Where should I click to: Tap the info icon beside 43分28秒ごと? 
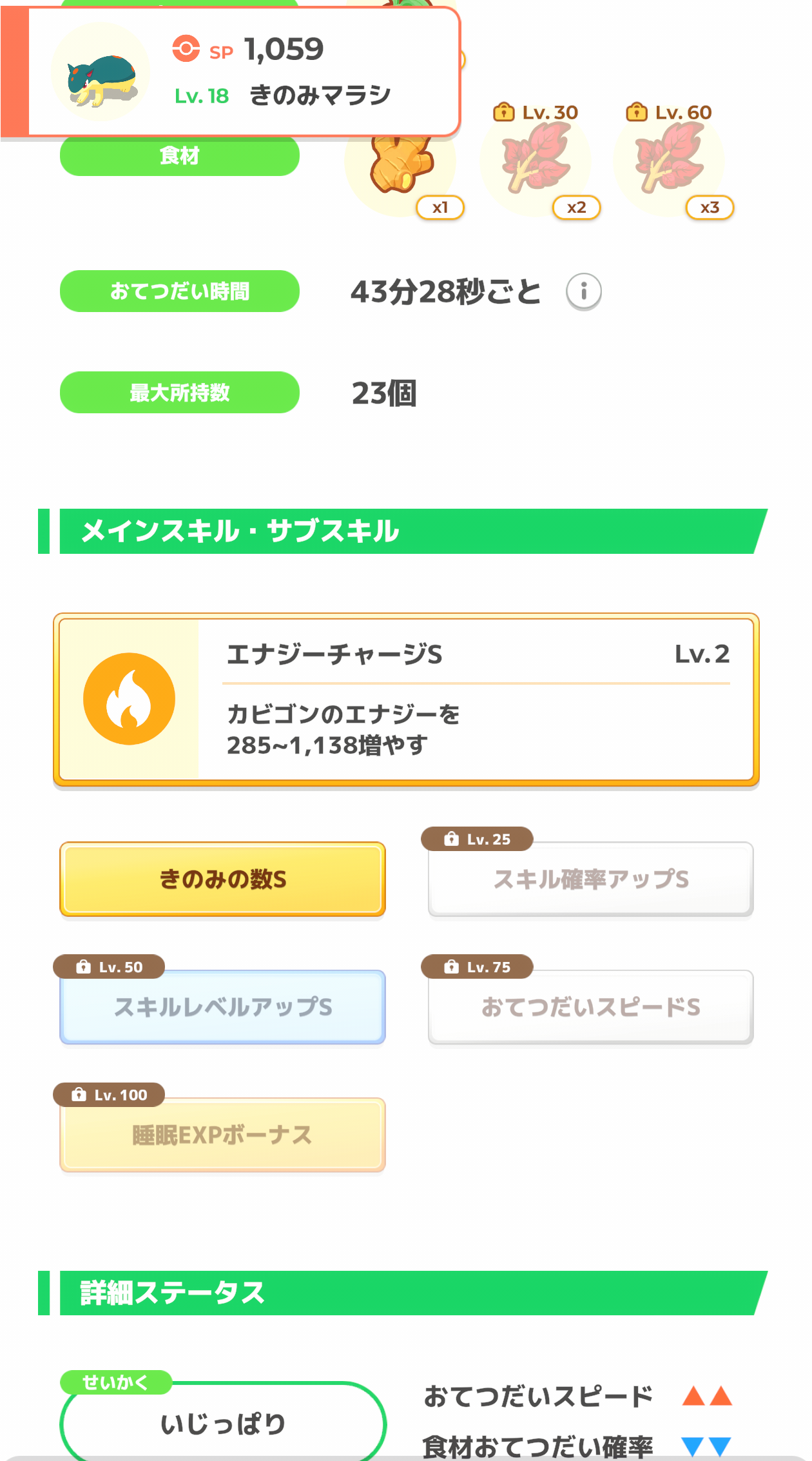point(583,291)
